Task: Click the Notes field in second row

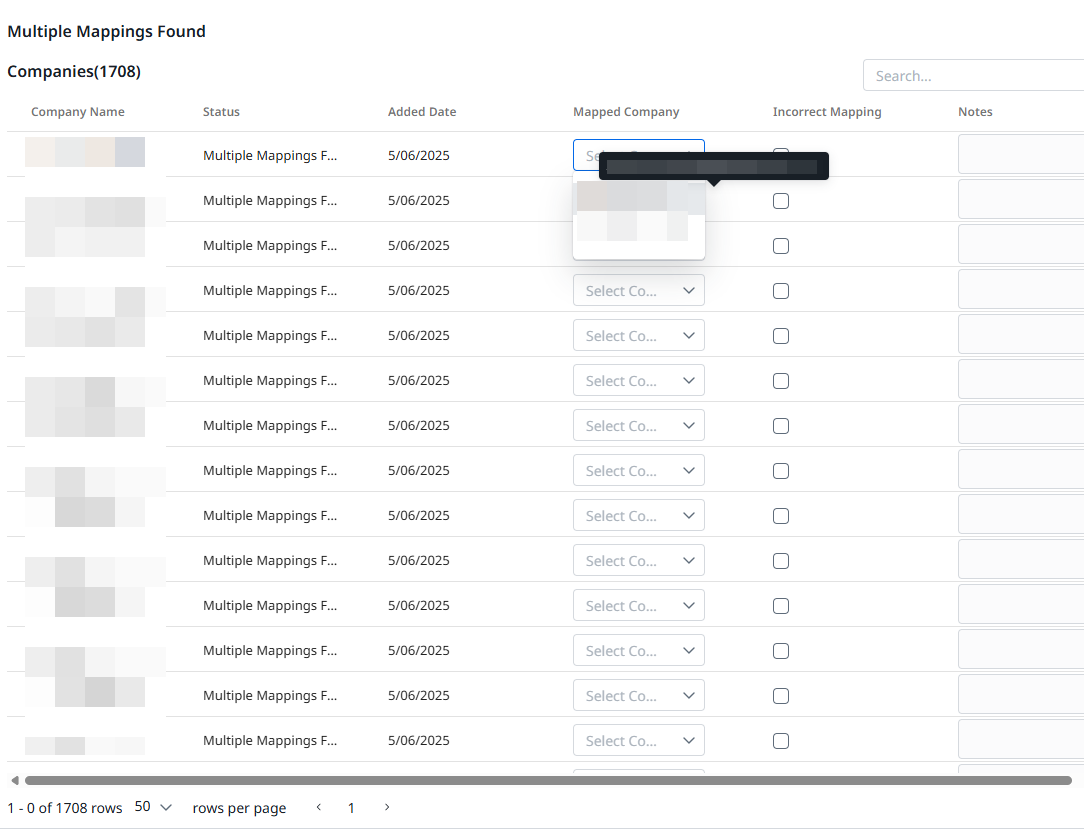Action: (1021, 199)
